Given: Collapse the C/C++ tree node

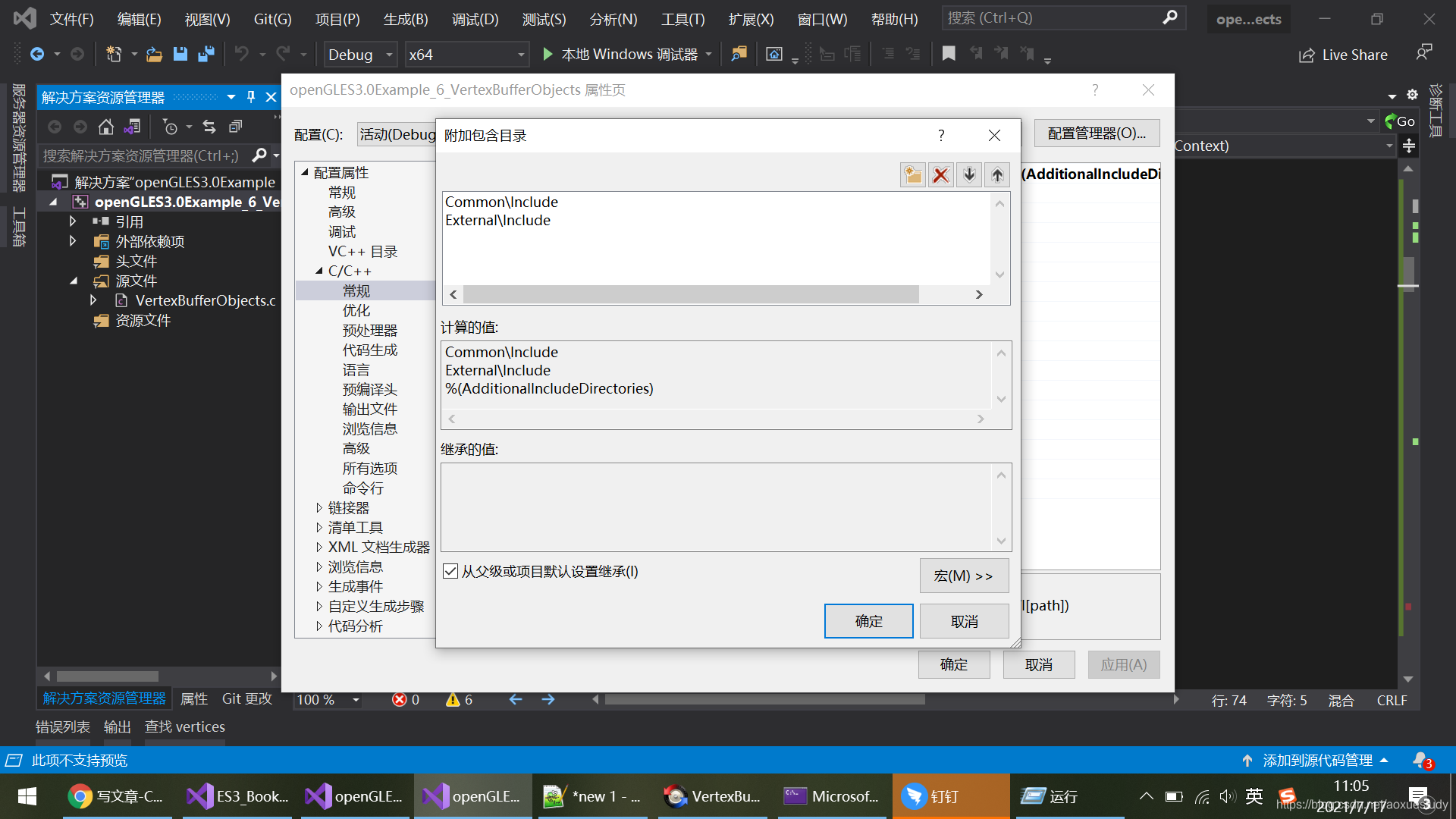Looking at the screenshot, I should pos(319,271).
